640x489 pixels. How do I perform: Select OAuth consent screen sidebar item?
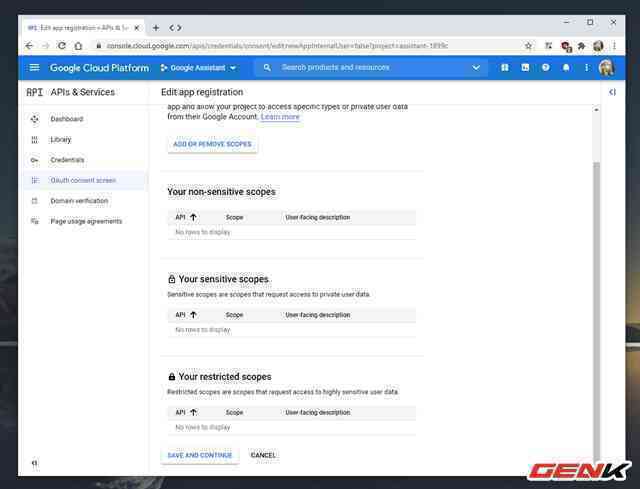pyautogui.click(x=83, y=180)
